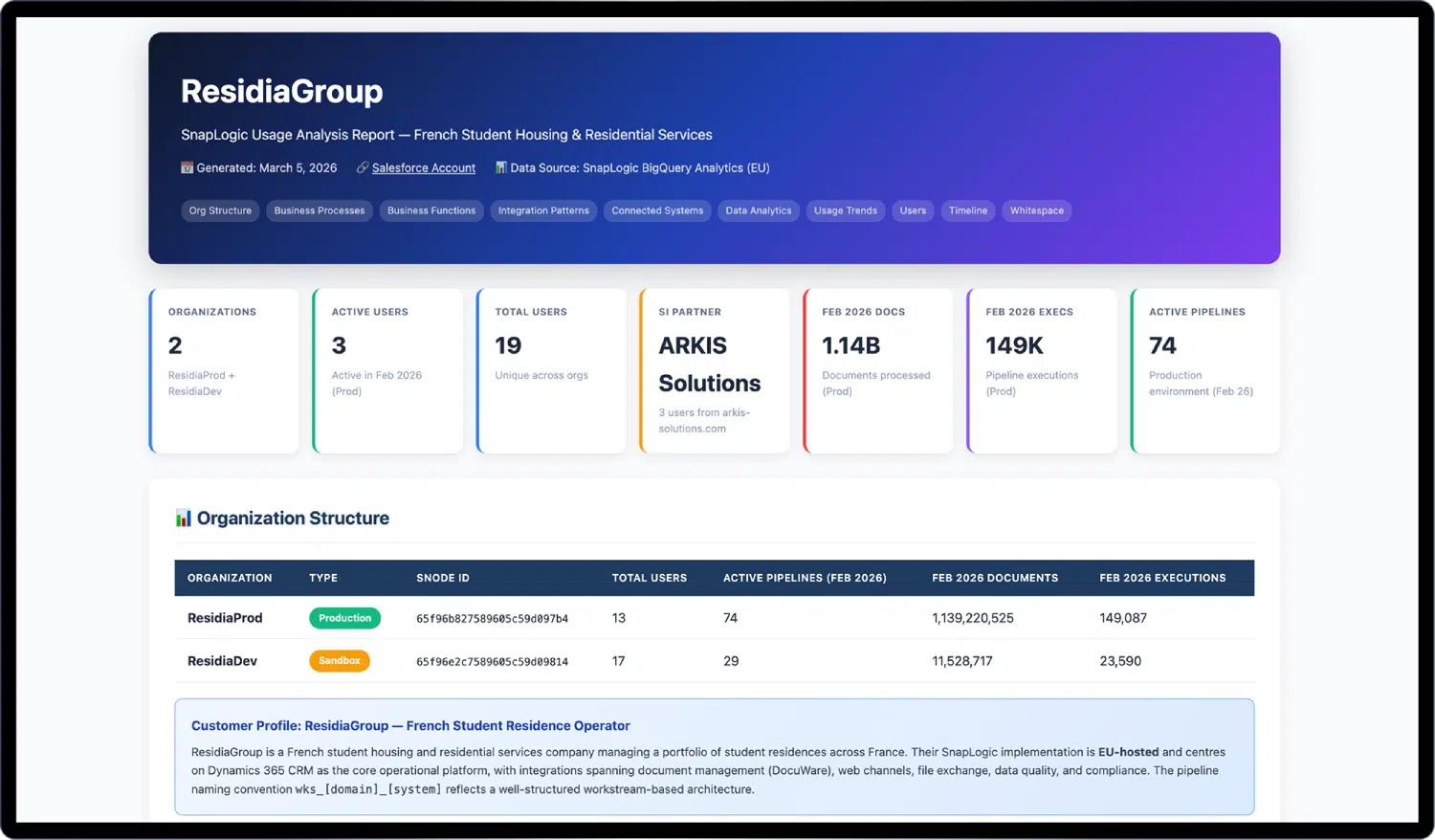1435x840 pixels.
Task: Select the Business Functions nav pill
Action: pos(431,210)
